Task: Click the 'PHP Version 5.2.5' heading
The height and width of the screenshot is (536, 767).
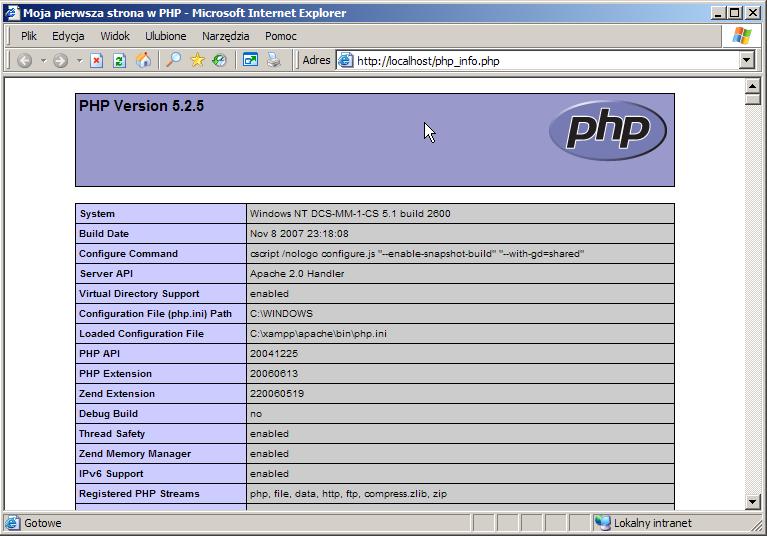Action: (141, 106)
